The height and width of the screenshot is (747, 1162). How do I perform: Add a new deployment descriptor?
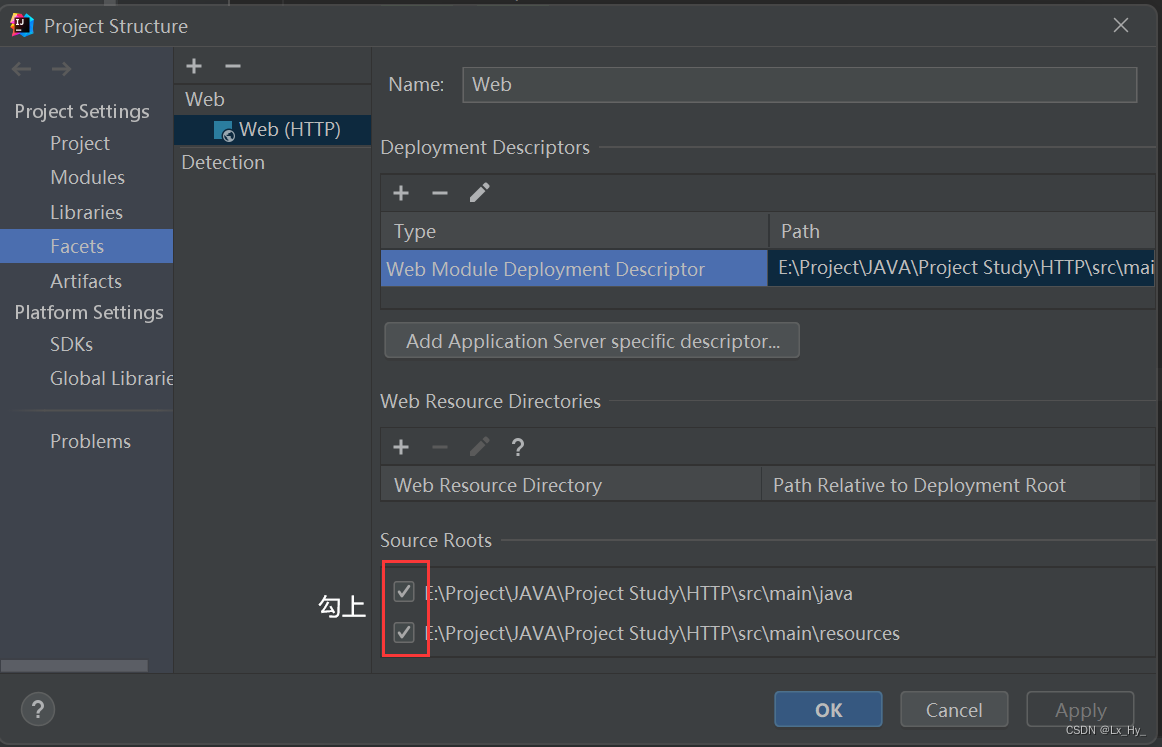coord(400,192)
